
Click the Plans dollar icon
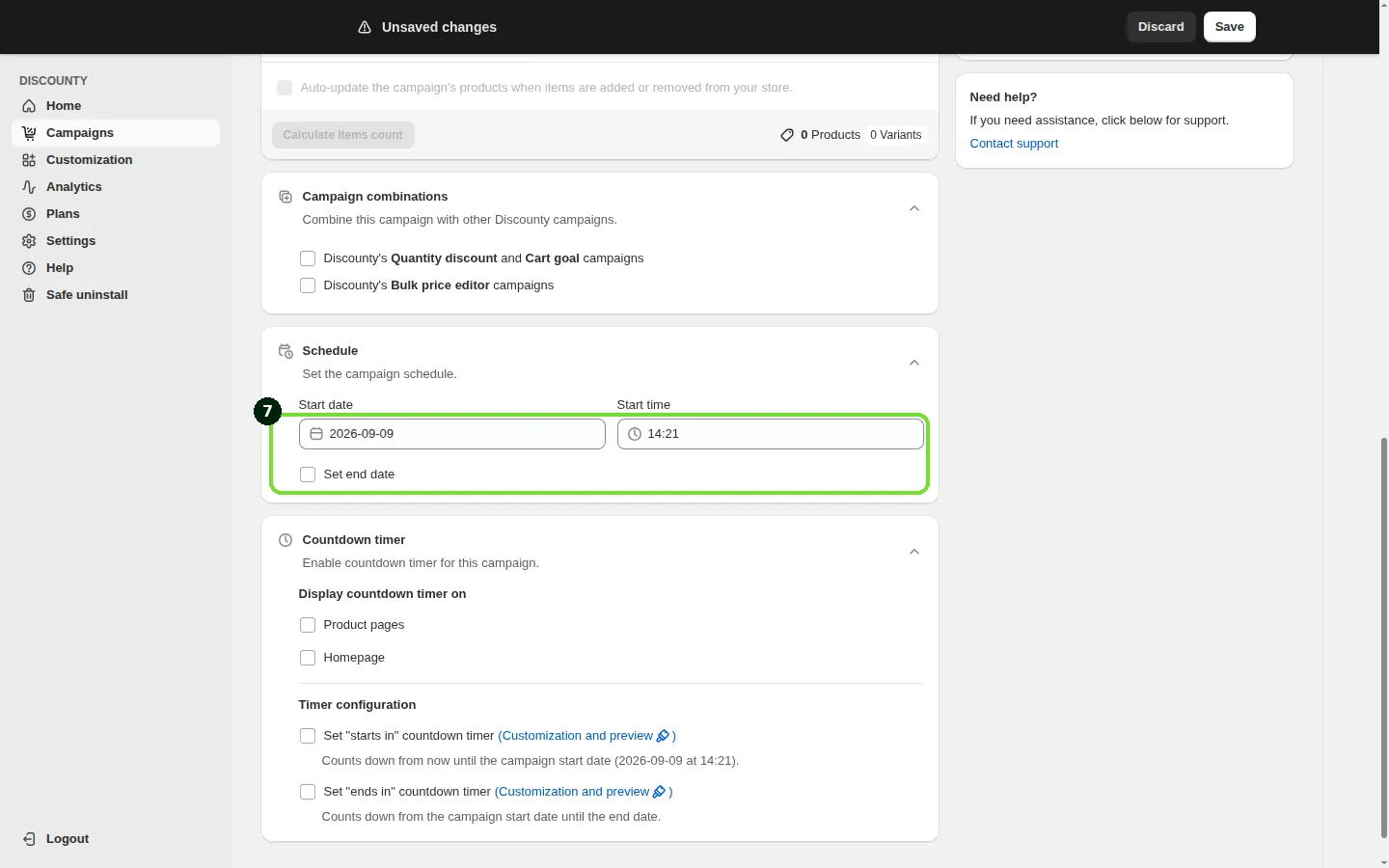29,214
